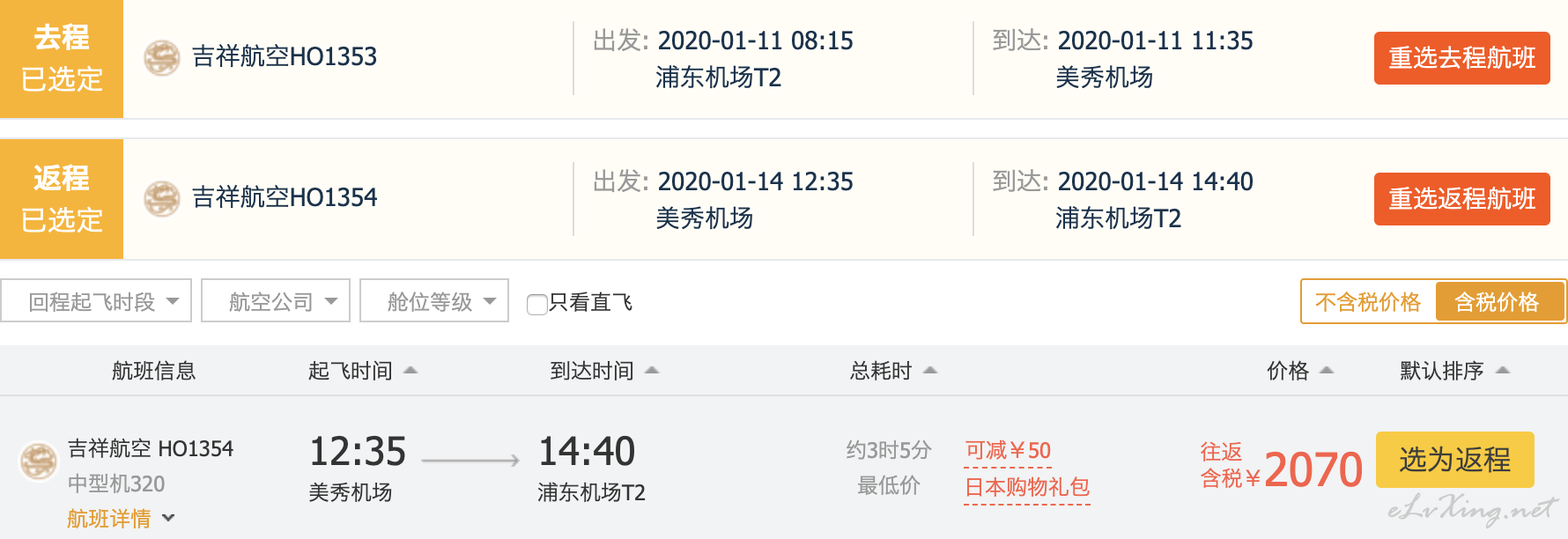The height and width of the screenshot is (539, 1568).
Task: Open the 日本购物礼包 offer link
Action: 1027,487
